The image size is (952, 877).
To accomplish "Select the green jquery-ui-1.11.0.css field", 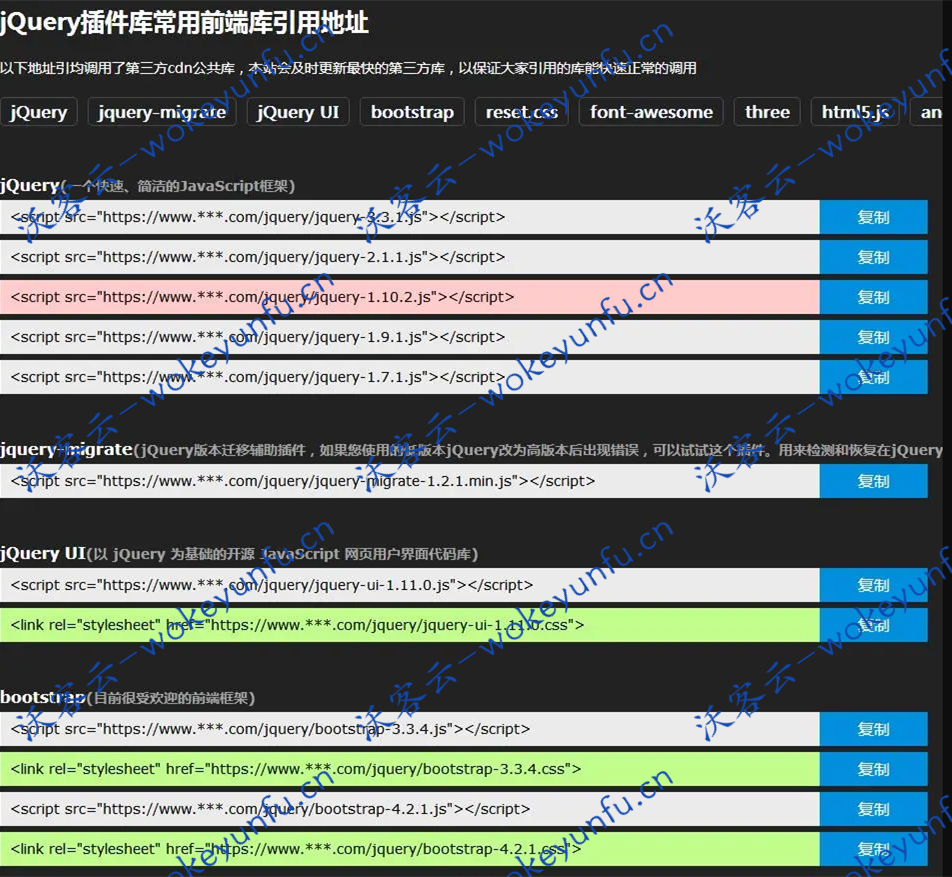I will point(410,625).
